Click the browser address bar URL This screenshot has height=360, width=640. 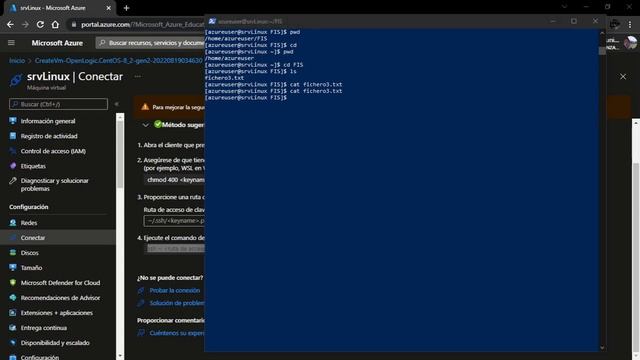pyautogui.click(x=142, y=24)
